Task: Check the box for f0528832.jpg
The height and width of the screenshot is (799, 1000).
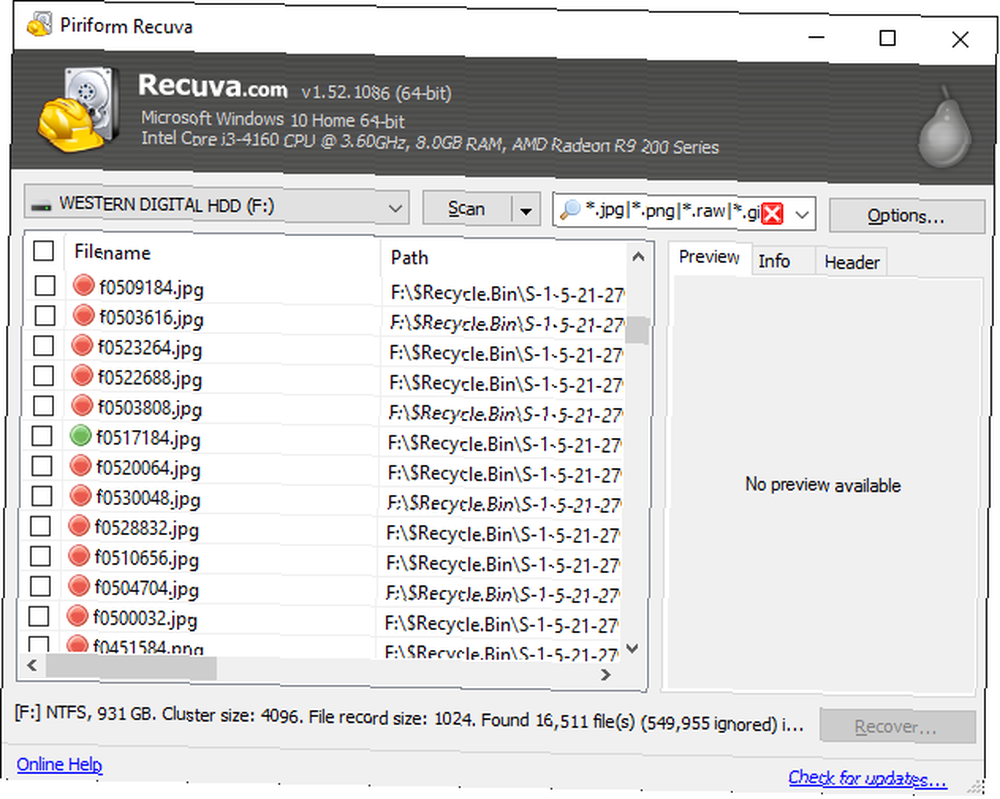Action: coord(41,525)
